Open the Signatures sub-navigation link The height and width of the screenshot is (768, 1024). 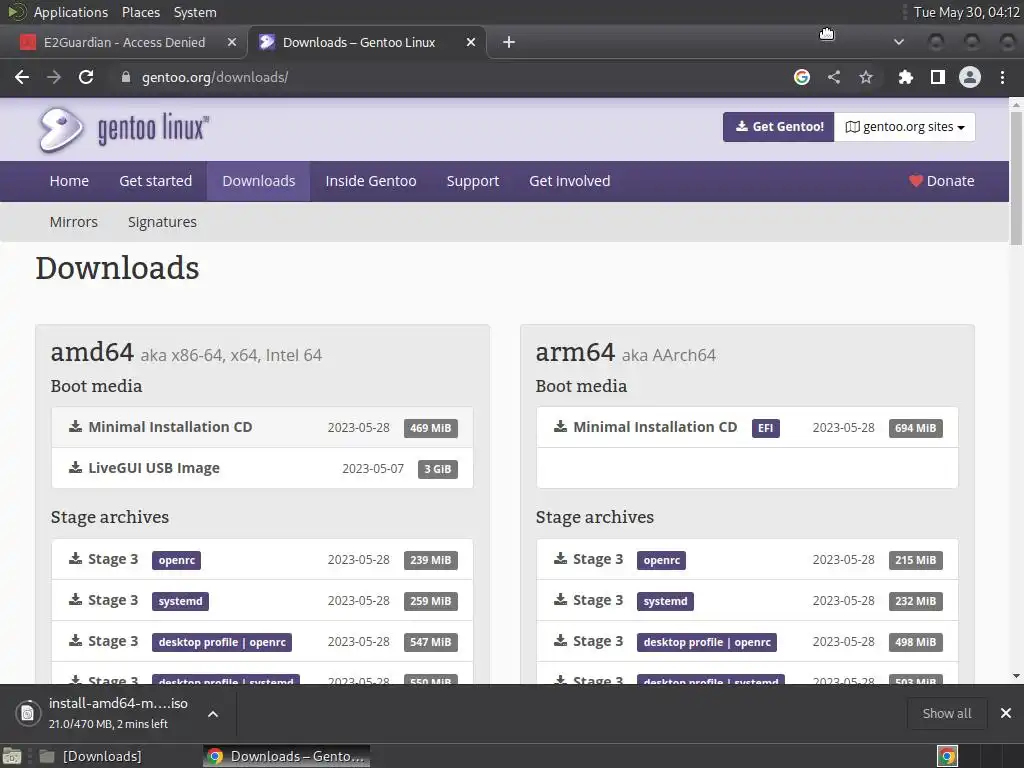162,222
